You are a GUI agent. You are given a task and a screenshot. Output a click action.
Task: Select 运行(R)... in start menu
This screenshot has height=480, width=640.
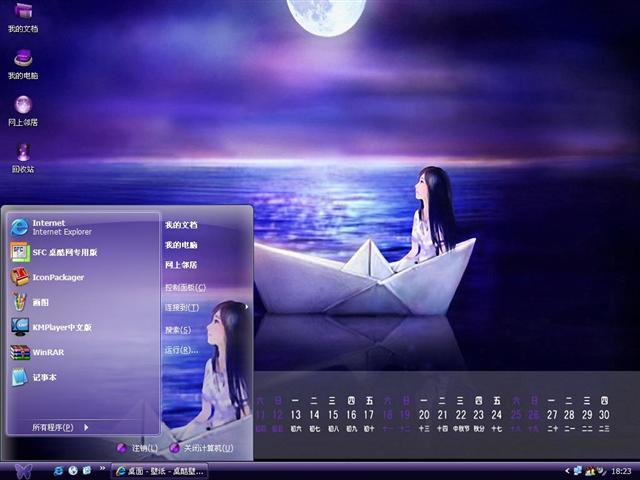pos(181,350)
